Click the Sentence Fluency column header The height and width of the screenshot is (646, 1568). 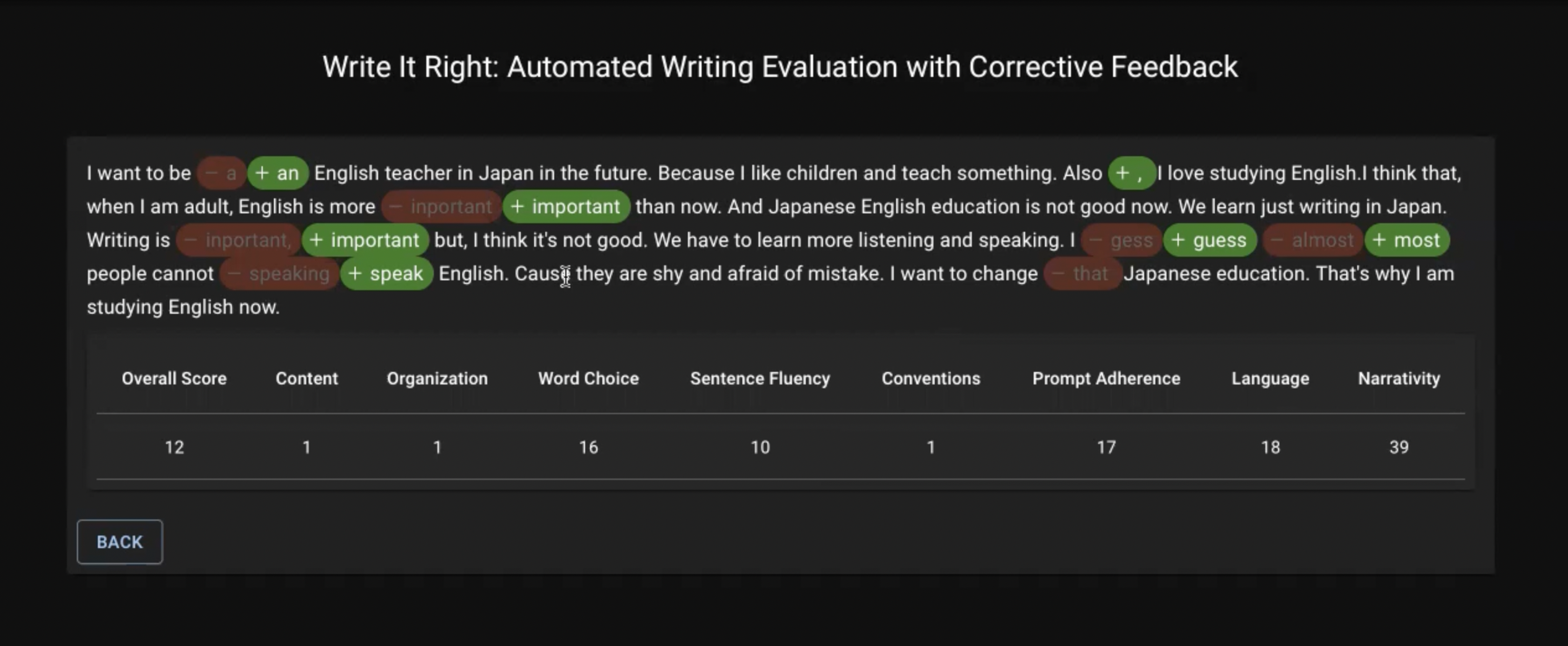coord(760,379)
